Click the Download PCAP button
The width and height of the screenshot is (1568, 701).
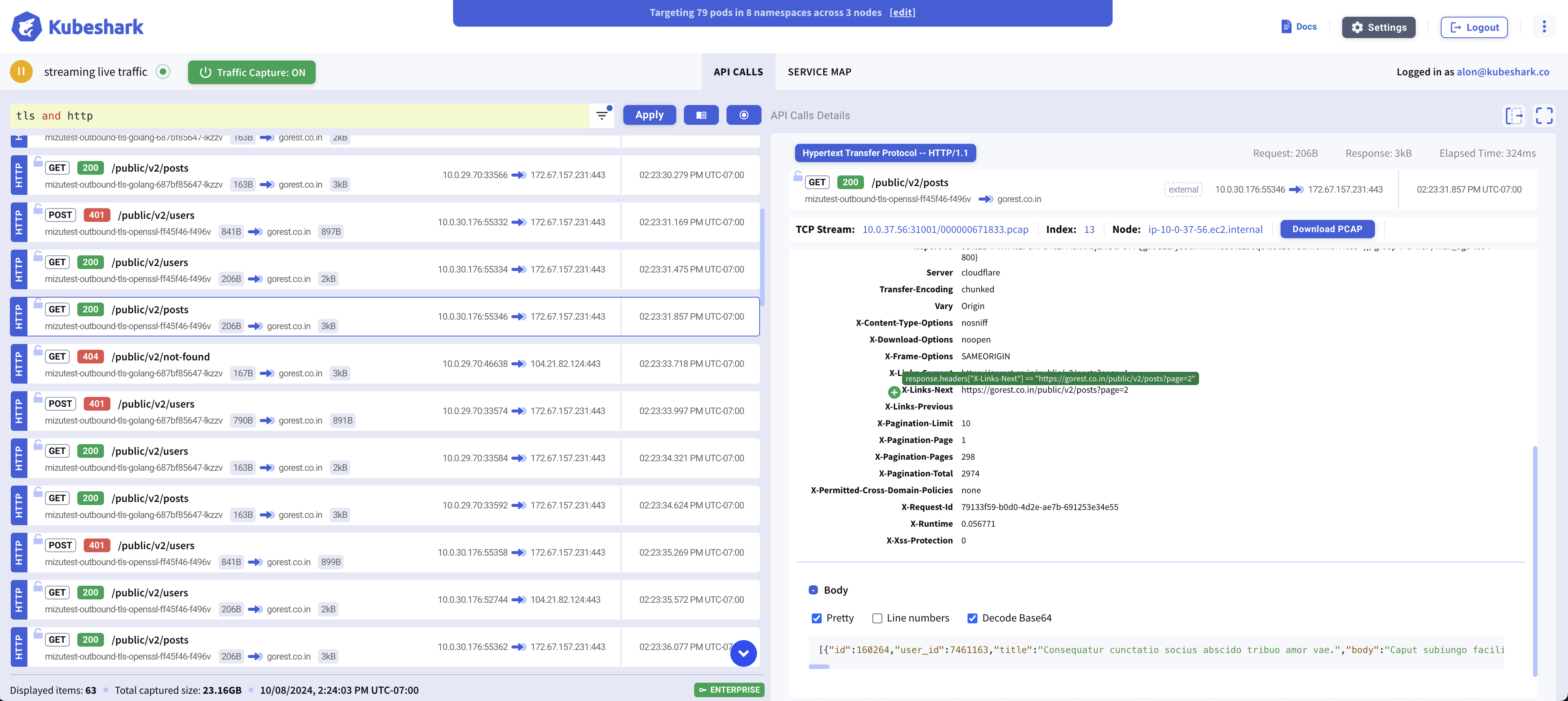click(x=1327, y=229)
